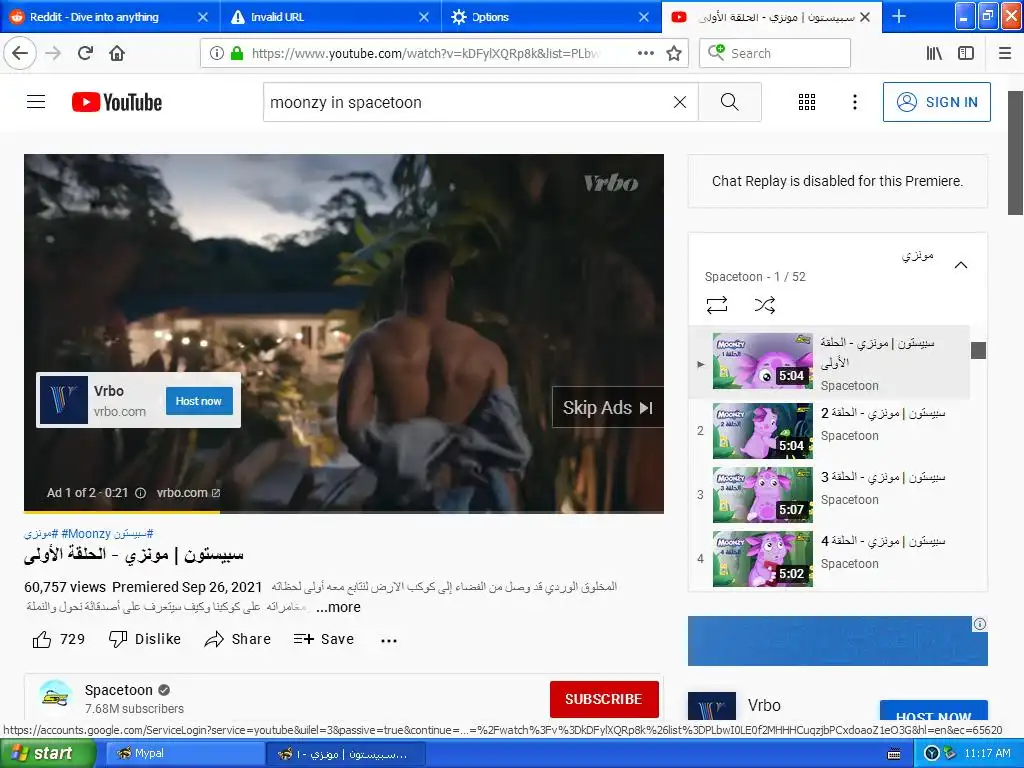The image size is (1024, 768).
Task: Open more actions ellipsis below video
Action: pyautogui.click(x=389, y=641)
